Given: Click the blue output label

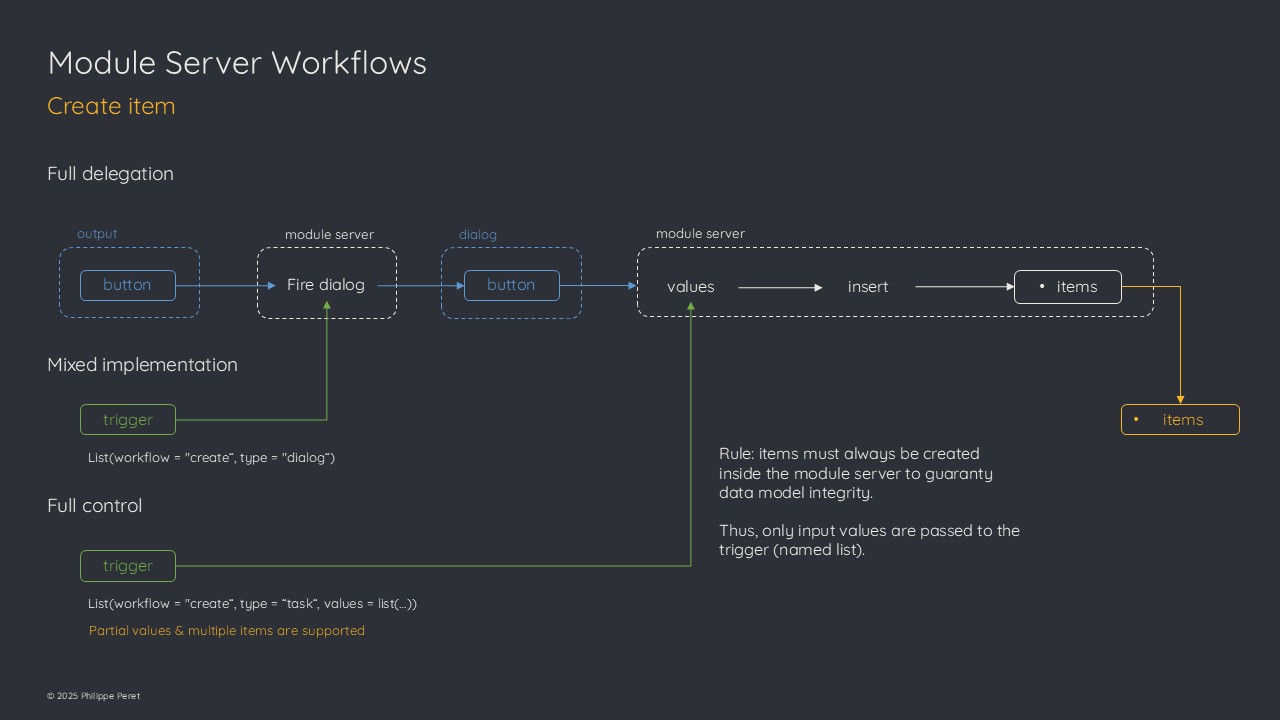Looking at the screenshot, I should click(97, 234).
